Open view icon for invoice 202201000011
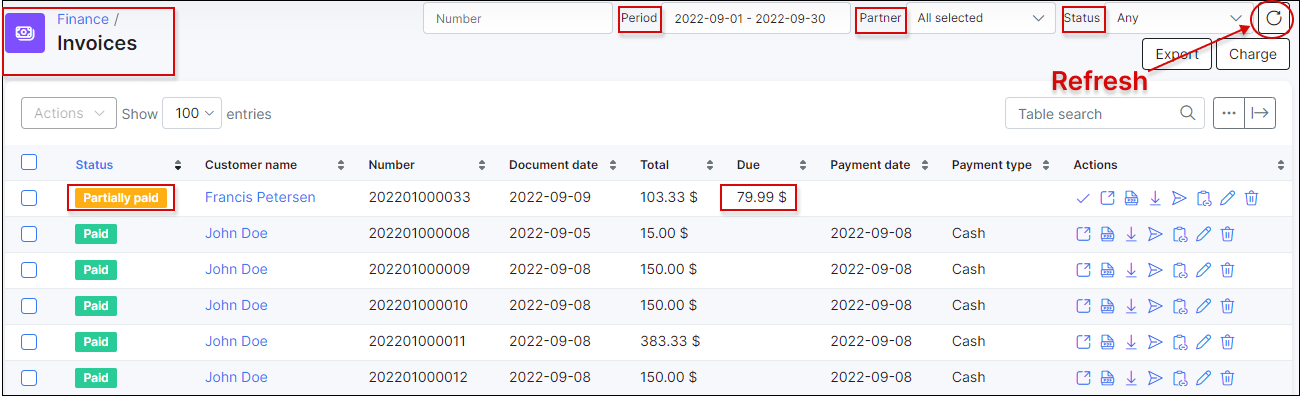 [1083, 342]
